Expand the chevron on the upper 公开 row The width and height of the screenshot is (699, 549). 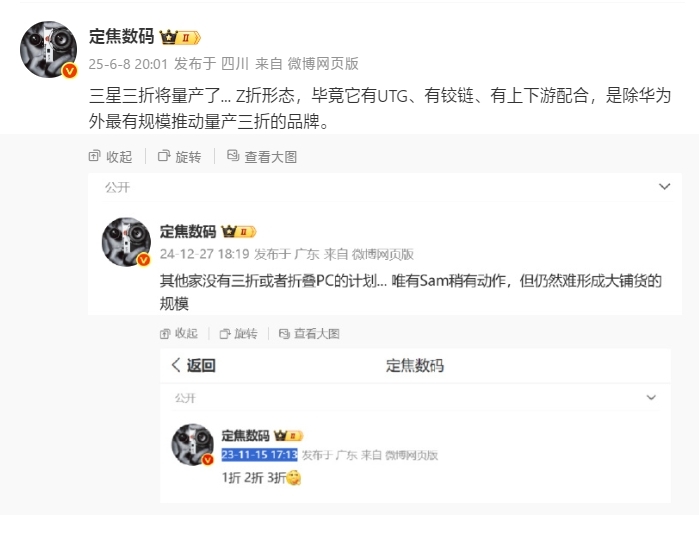pyautogui.click(x=664, y=187)
